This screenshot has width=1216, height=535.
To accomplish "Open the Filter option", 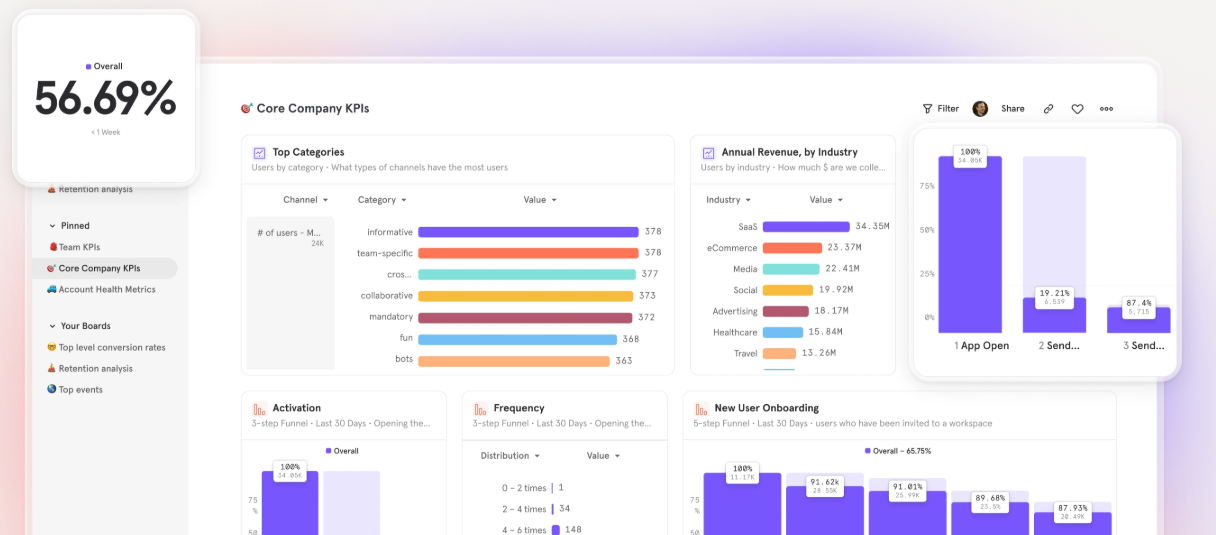I will point(940,109).
